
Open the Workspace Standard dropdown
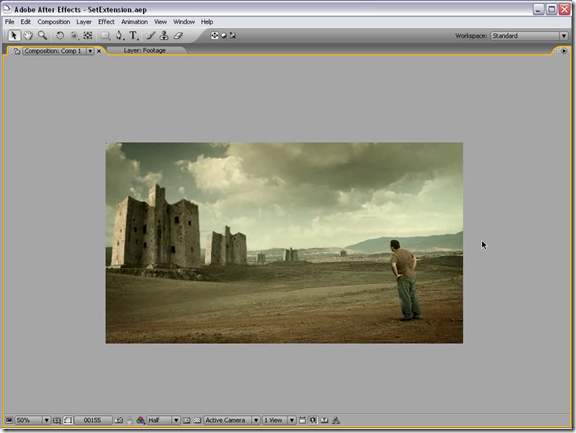[x=529, y=36]
